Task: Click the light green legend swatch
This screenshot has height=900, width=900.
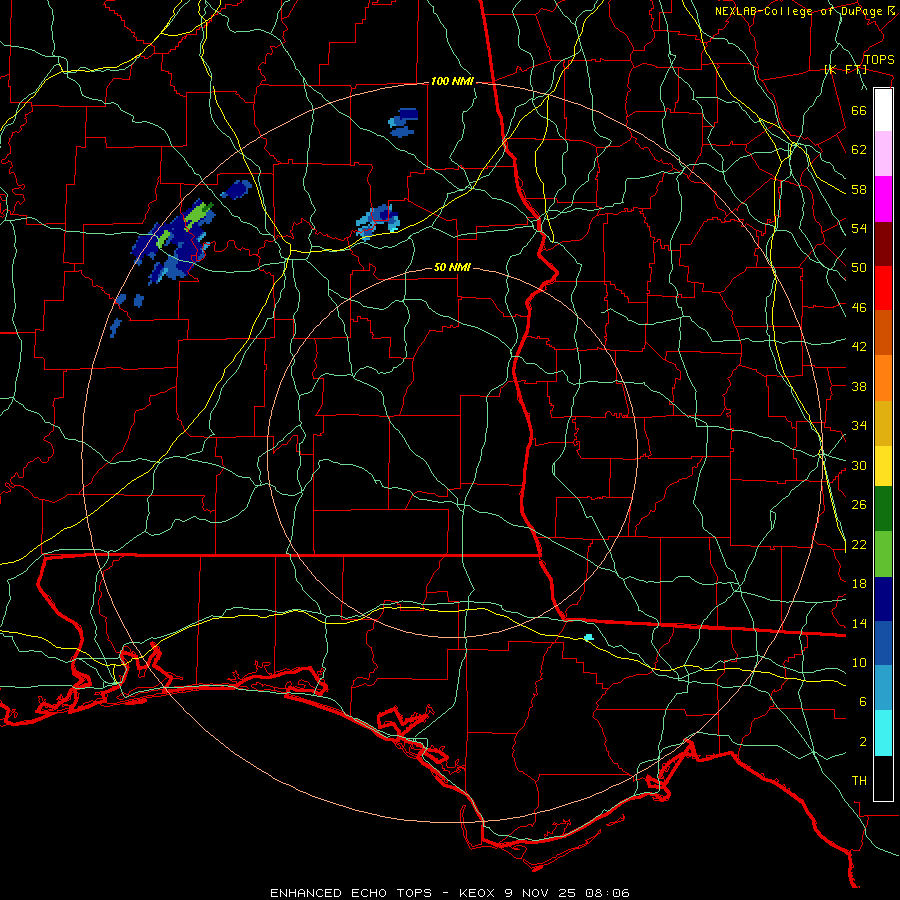Action: [x=883, y=554]
